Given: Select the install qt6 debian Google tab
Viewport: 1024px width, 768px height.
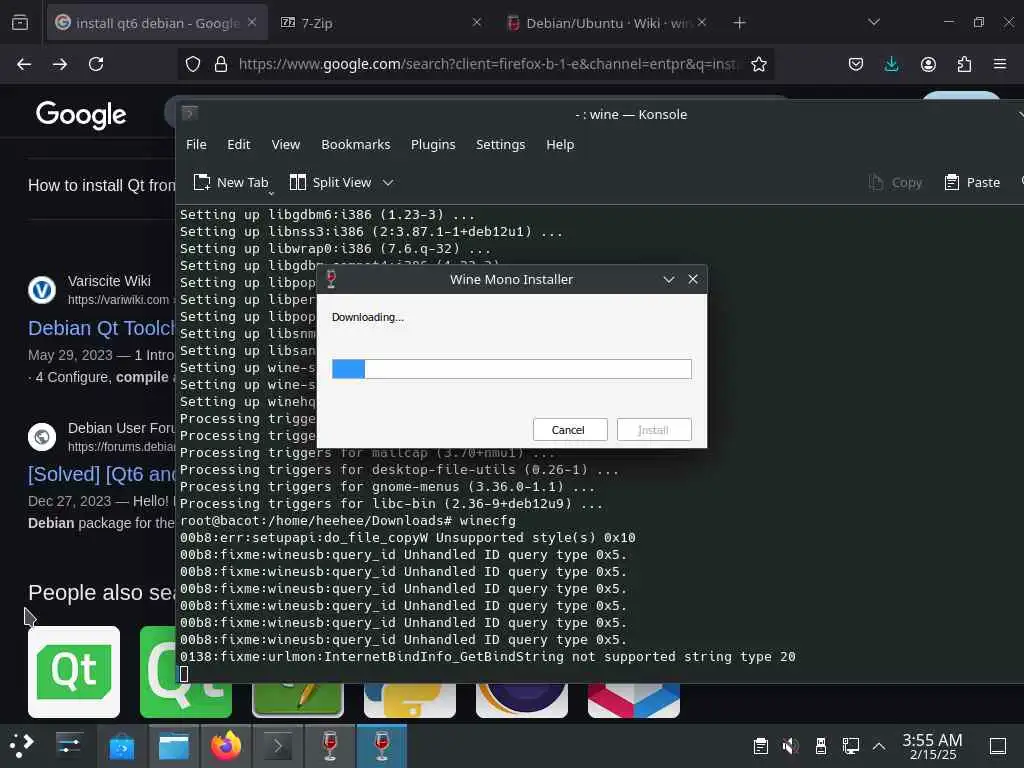Looking at the screenshot, I should pyautogui.click(x=157, y=23).
